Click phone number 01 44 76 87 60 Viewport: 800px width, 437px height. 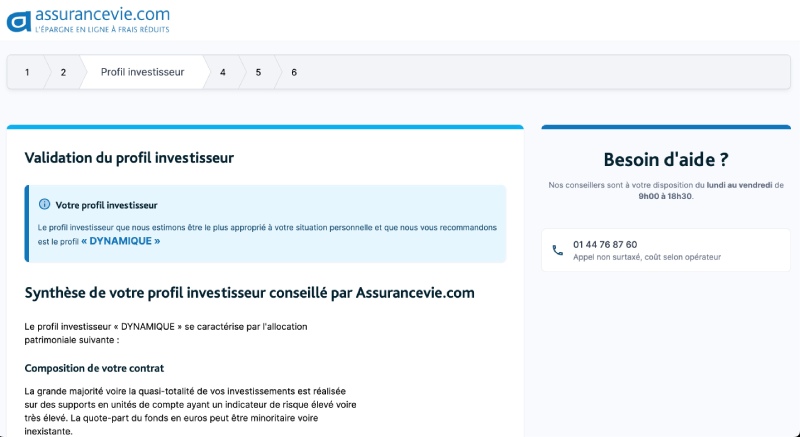[x=605, y=245]
